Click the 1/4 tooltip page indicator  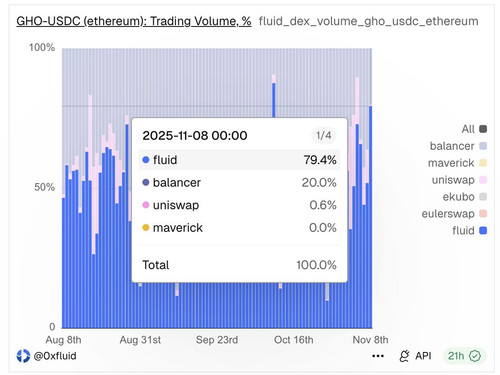[x=323, y=135]
